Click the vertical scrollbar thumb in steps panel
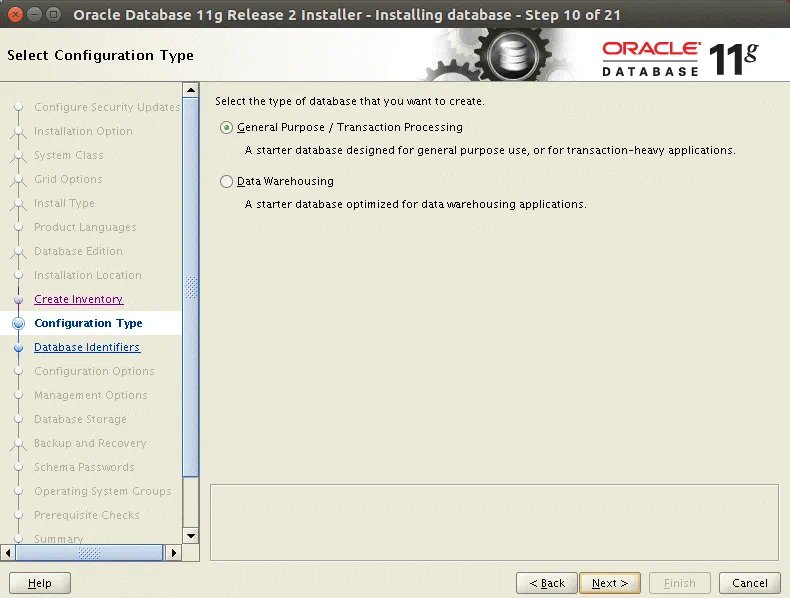Viewport: 790px width, 598px height. [x=191, y=288]
